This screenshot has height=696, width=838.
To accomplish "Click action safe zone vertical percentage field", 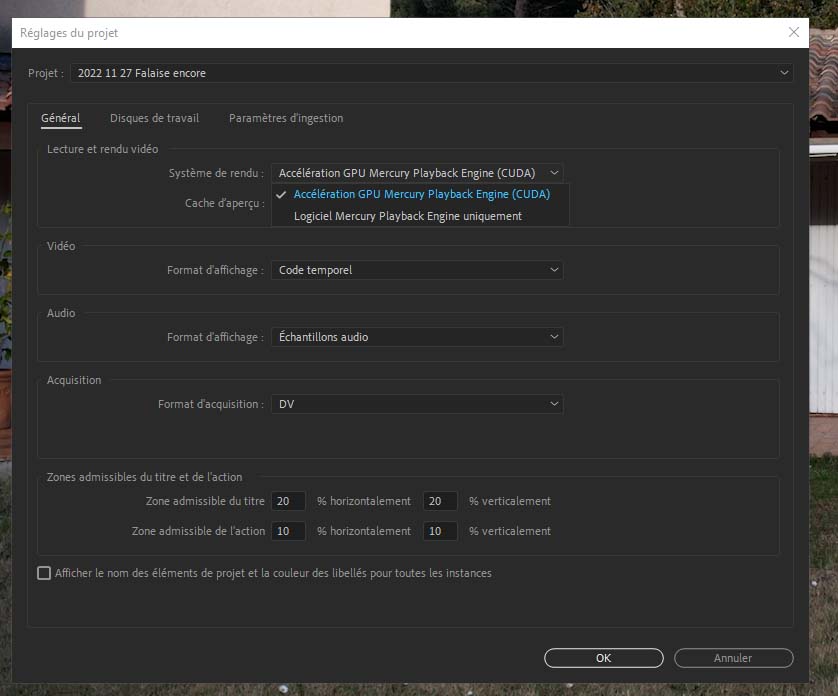I will 440,531.
